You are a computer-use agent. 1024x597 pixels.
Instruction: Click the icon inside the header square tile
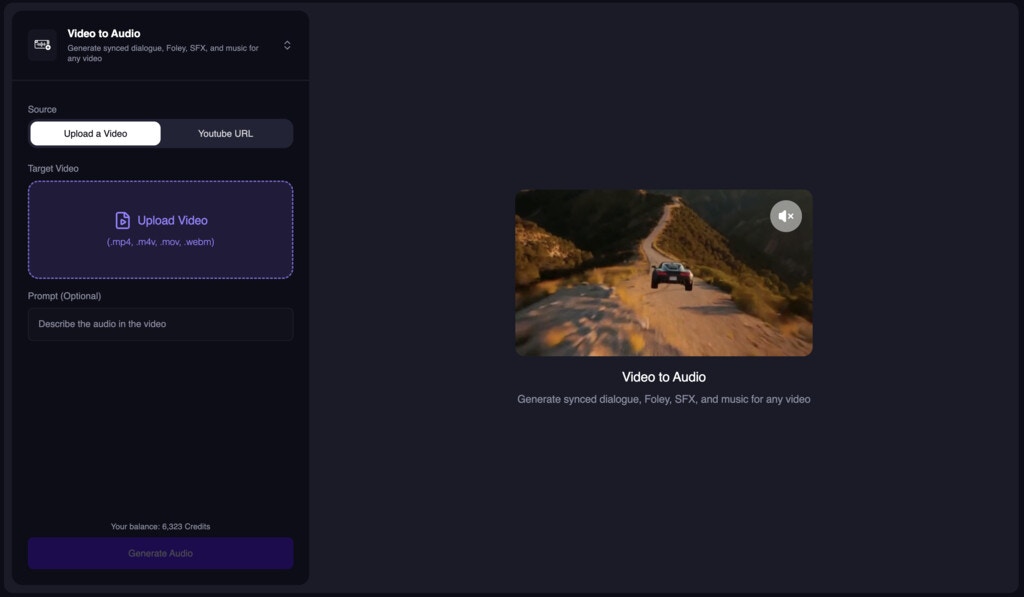[41, 45]
